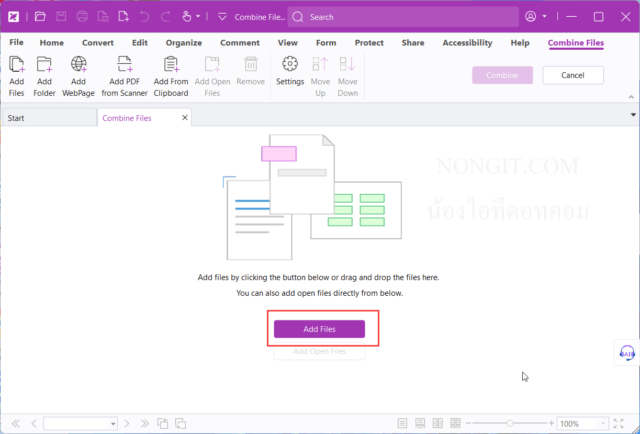Switch to the Home ribbon tab
Screen dimensions: 640x434
(x=51, y=42)
